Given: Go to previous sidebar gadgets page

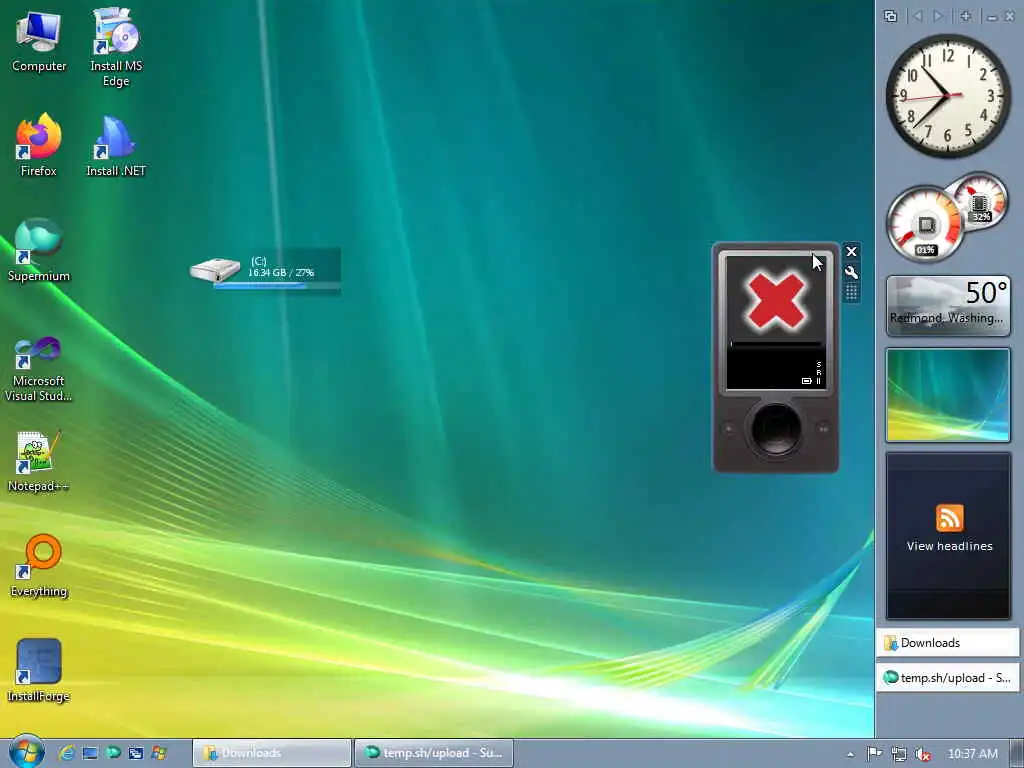Looking at the screenshot, I should [x=918, y=16].
